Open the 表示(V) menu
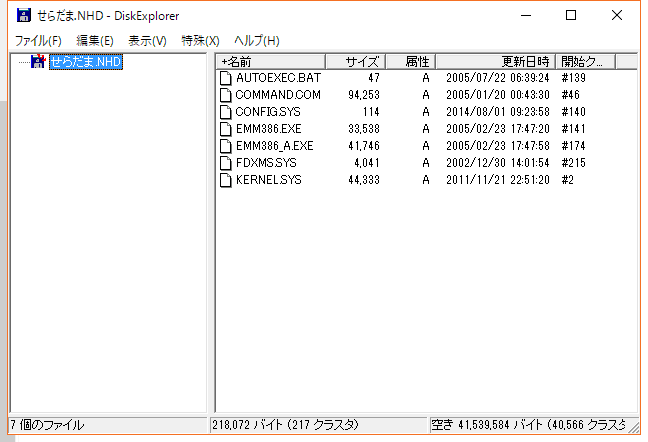Viewport: 648px width, 442px height. (147, 40)
